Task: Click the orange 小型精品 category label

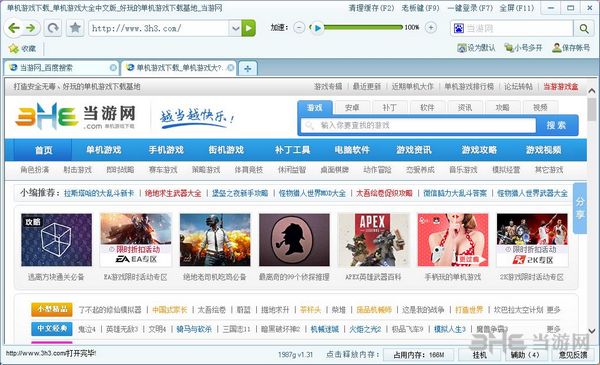Action: click(52, 309)
